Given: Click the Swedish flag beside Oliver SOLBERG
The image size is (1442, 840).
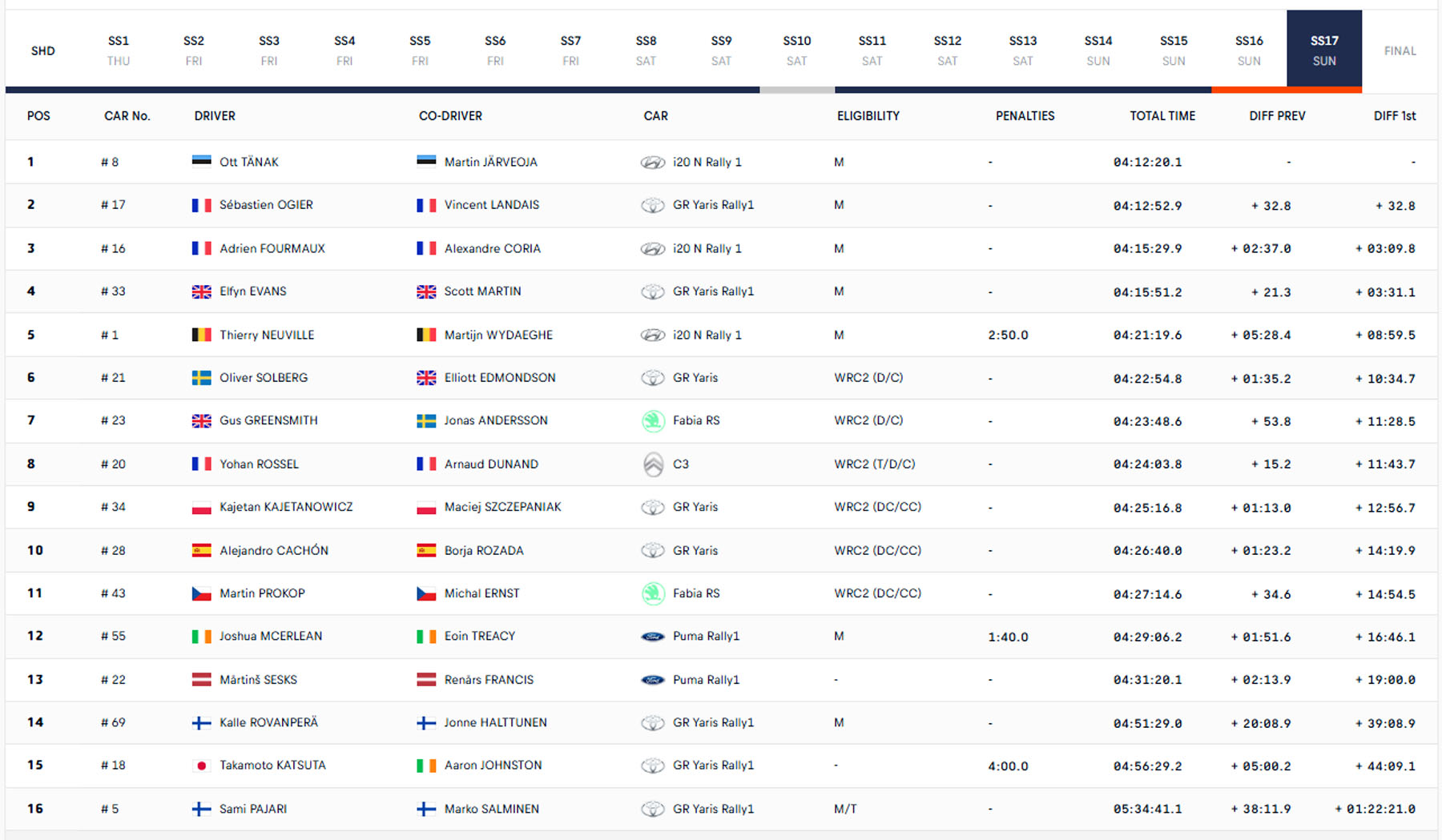Looking at the screenshot, I should click(201, 378).
